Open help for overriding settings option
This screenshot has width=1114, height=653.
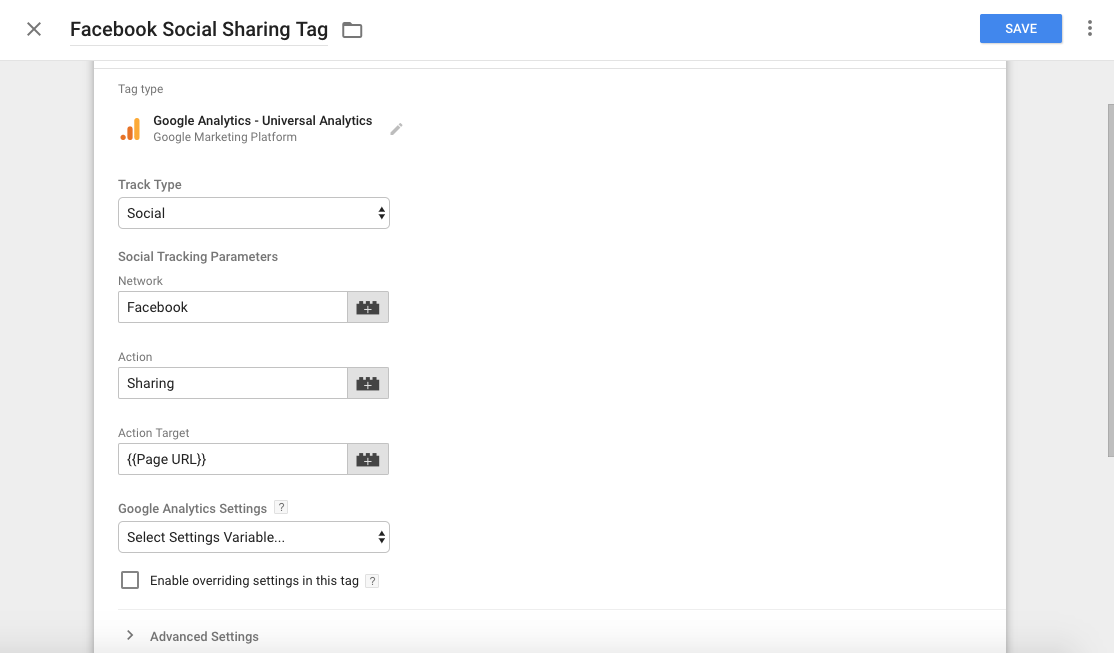[x=372, y=581]
